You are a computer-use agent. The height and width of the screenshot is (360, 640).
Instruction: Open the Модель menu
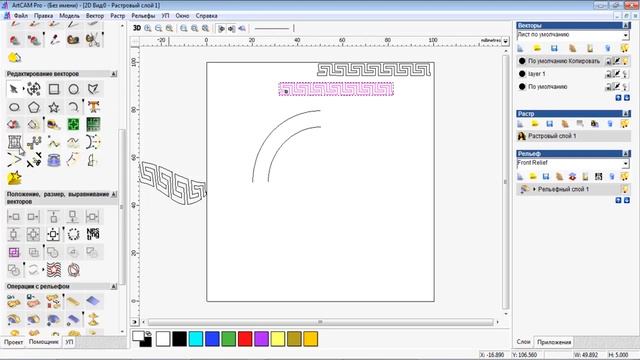(x=69, y=16)
